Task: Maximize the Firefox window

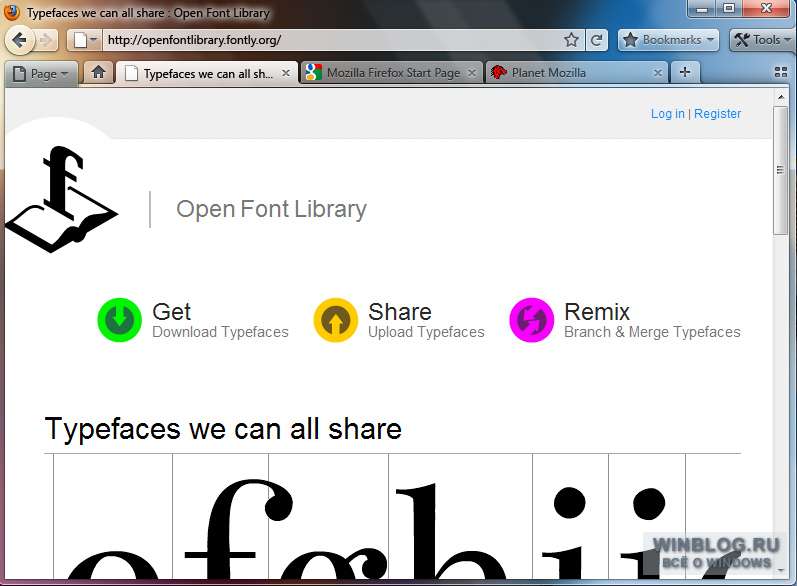Action: pyautogui.click(x=729, y=9)
